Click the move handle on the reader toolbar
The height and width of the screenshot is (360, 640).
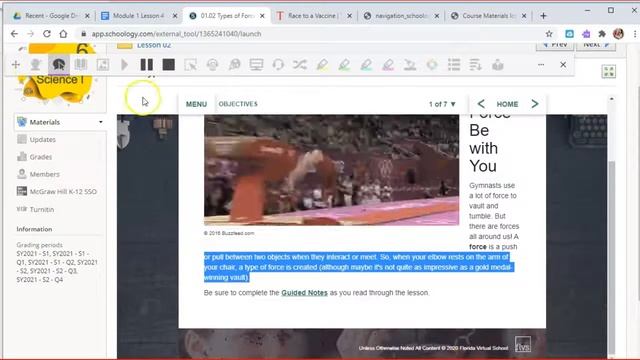16,64
